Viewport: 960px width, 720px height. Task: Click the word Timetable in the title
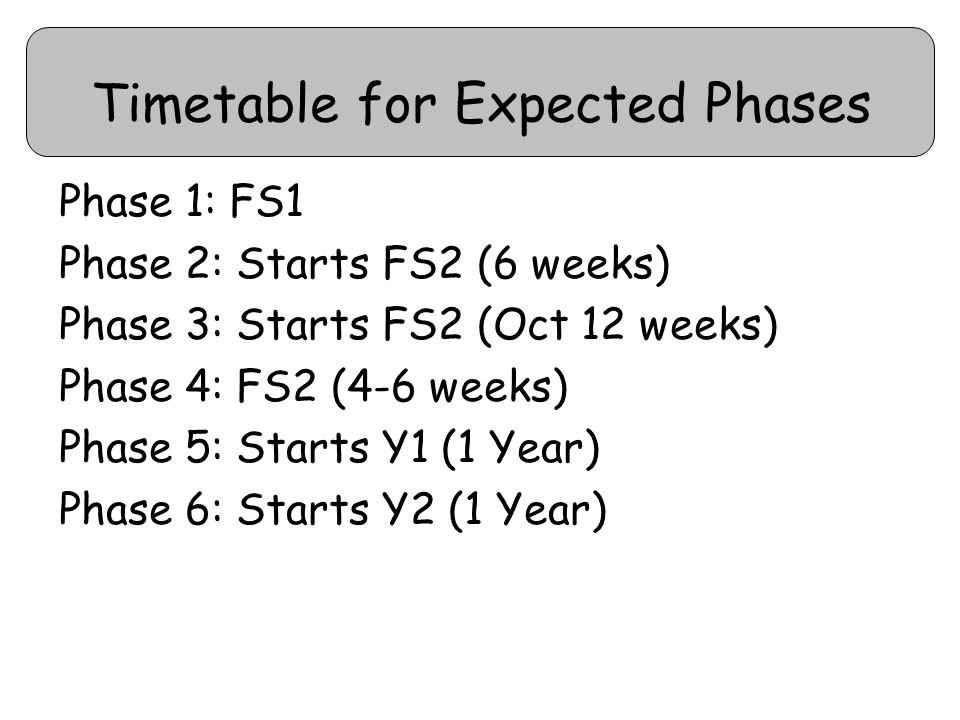point(216,102)
